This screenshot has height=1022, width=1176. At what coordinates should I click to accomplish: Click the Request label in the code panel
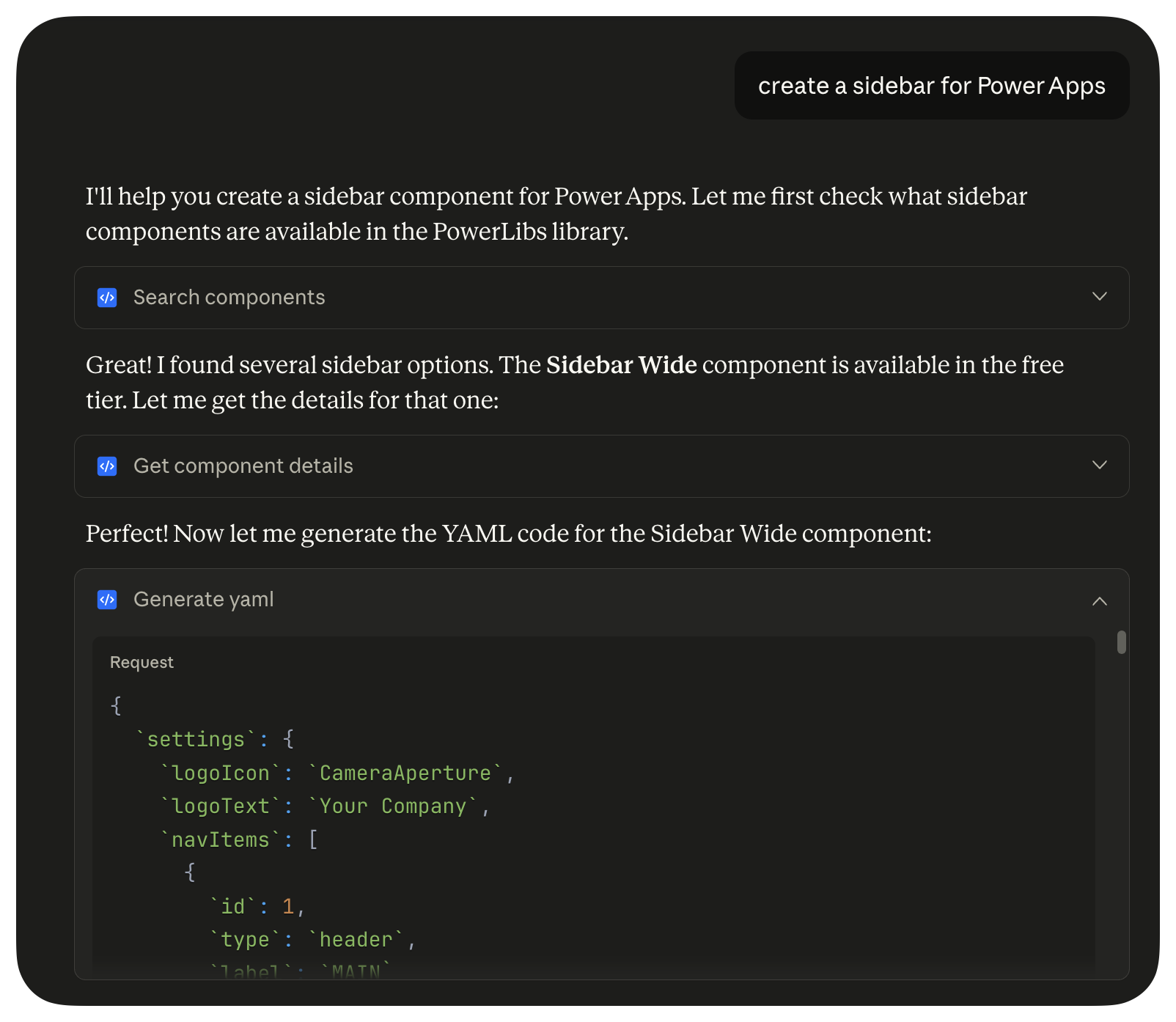(142, 662)
